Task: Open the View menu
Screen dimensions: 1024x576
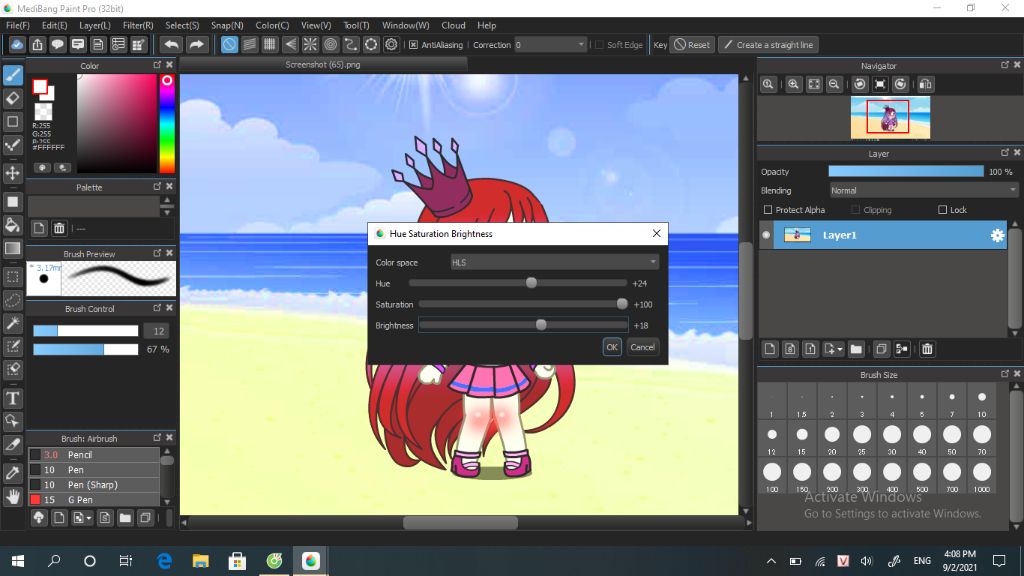Action: click(x=316, y=25)
